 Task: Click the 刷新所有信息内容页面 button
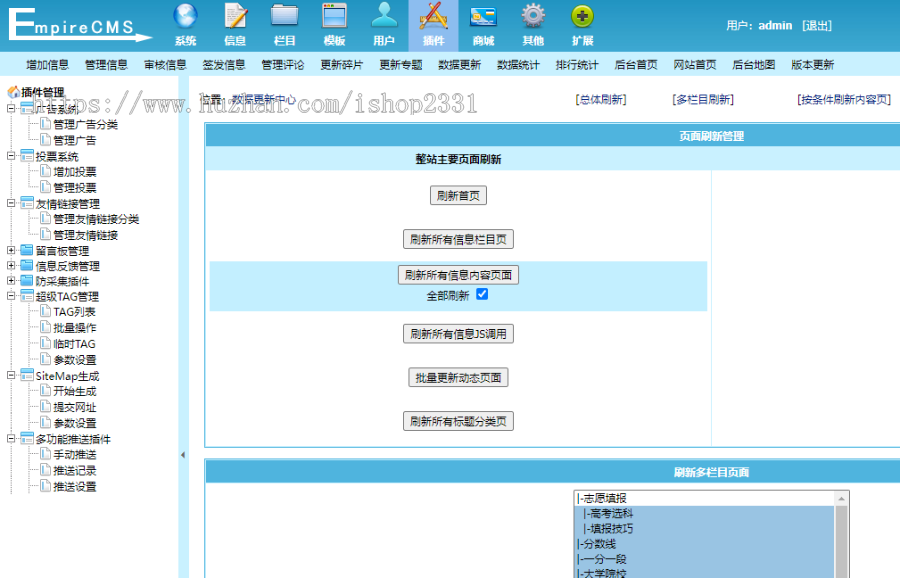459,275
